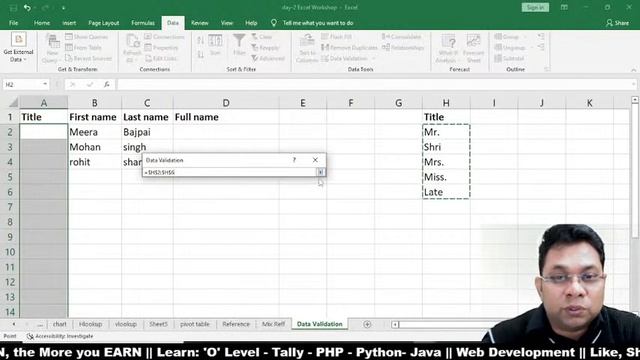Open the custom Sort dialog
This screenshot has height=360, width=640.
click(x=215, y=45)
